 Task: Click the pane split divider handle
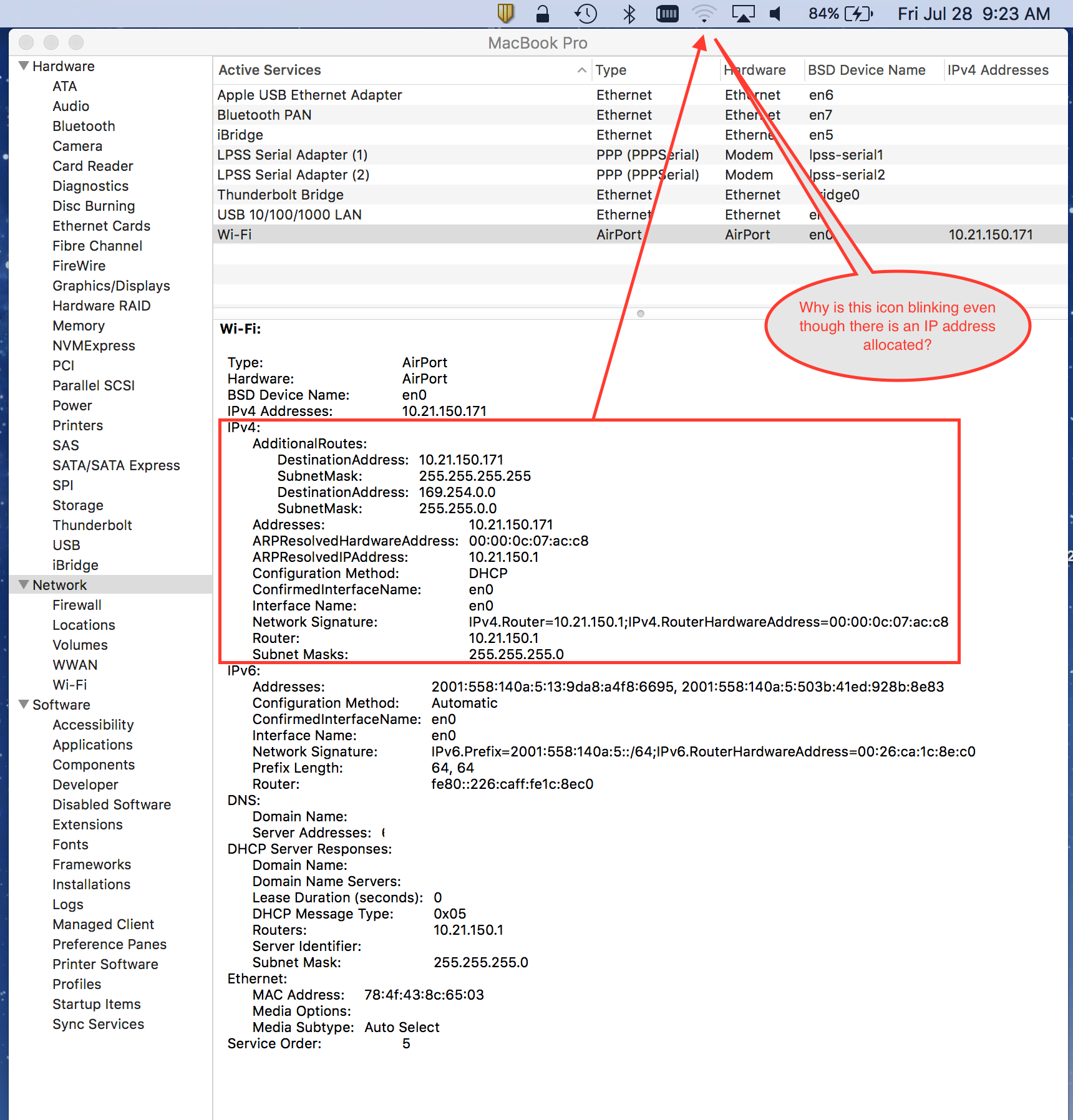(641, 314)
